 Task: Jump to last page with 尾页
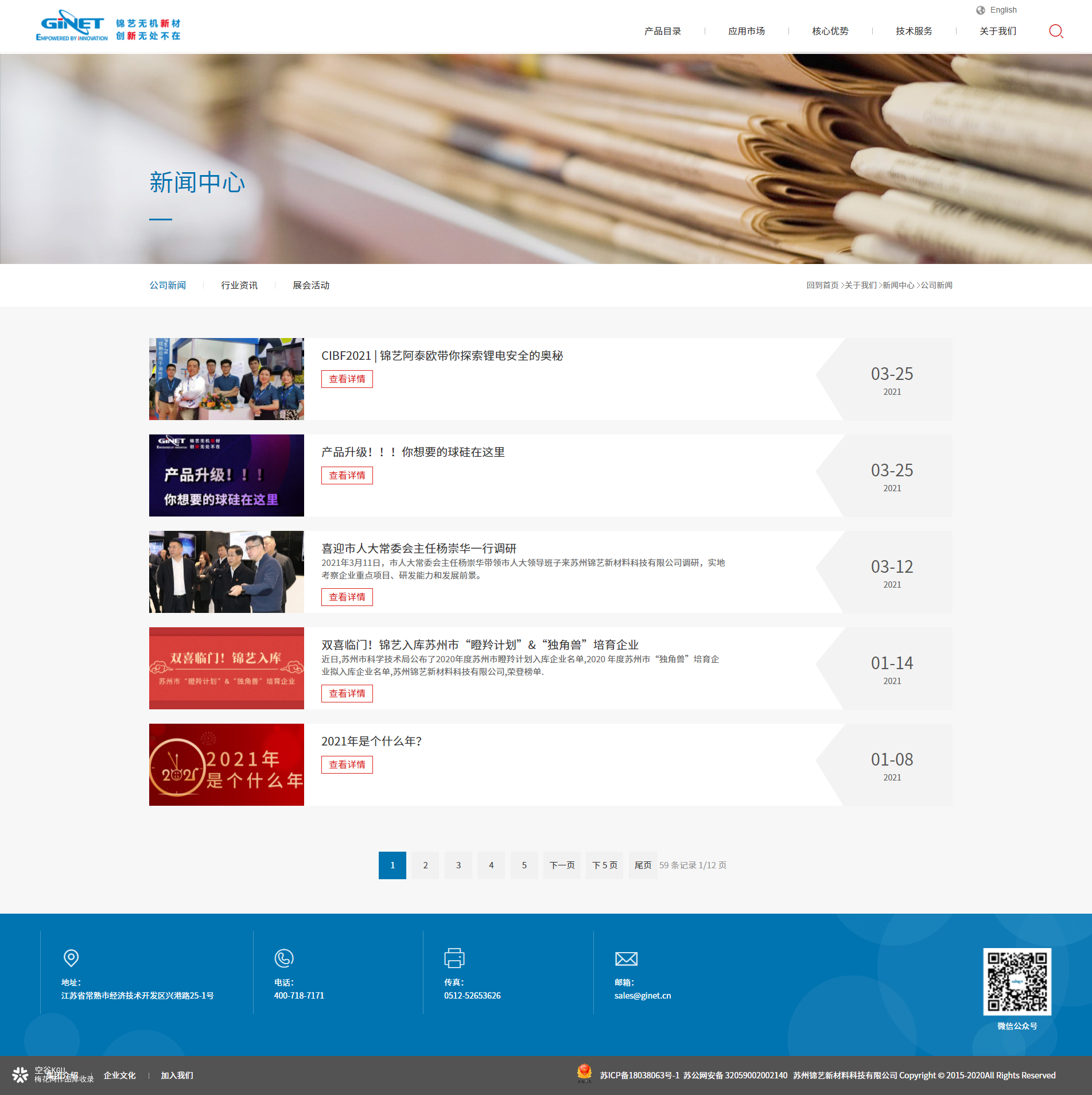pos(643,865)
